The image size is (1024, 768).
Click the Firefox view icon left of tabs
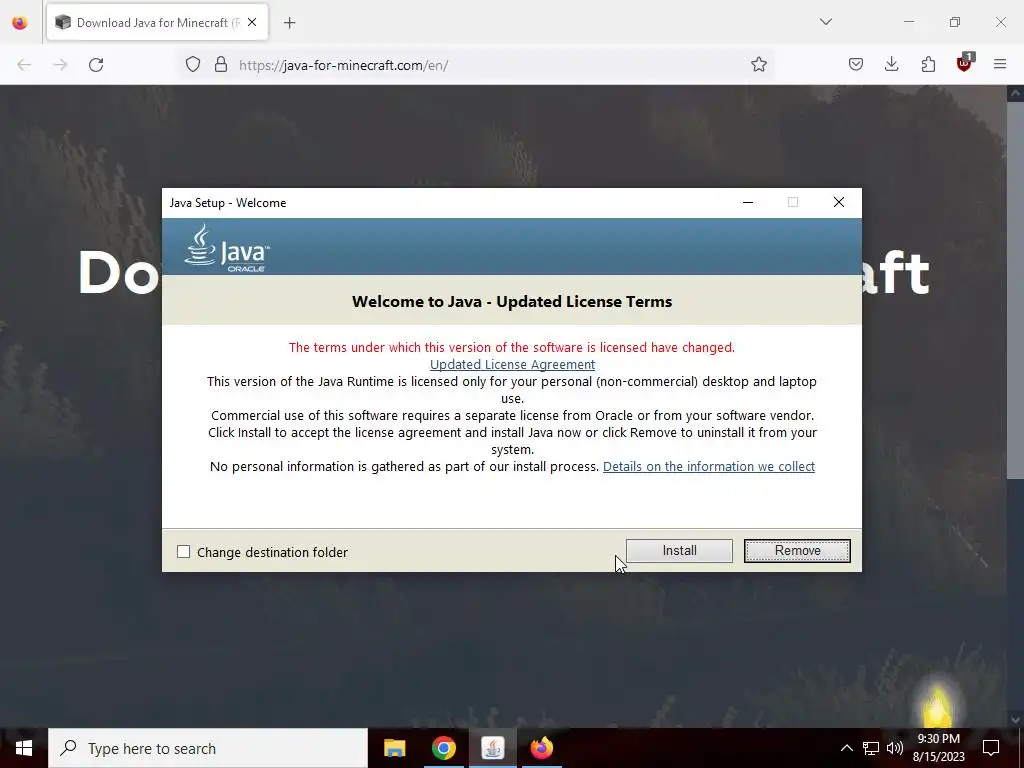[x=20, y=23]
